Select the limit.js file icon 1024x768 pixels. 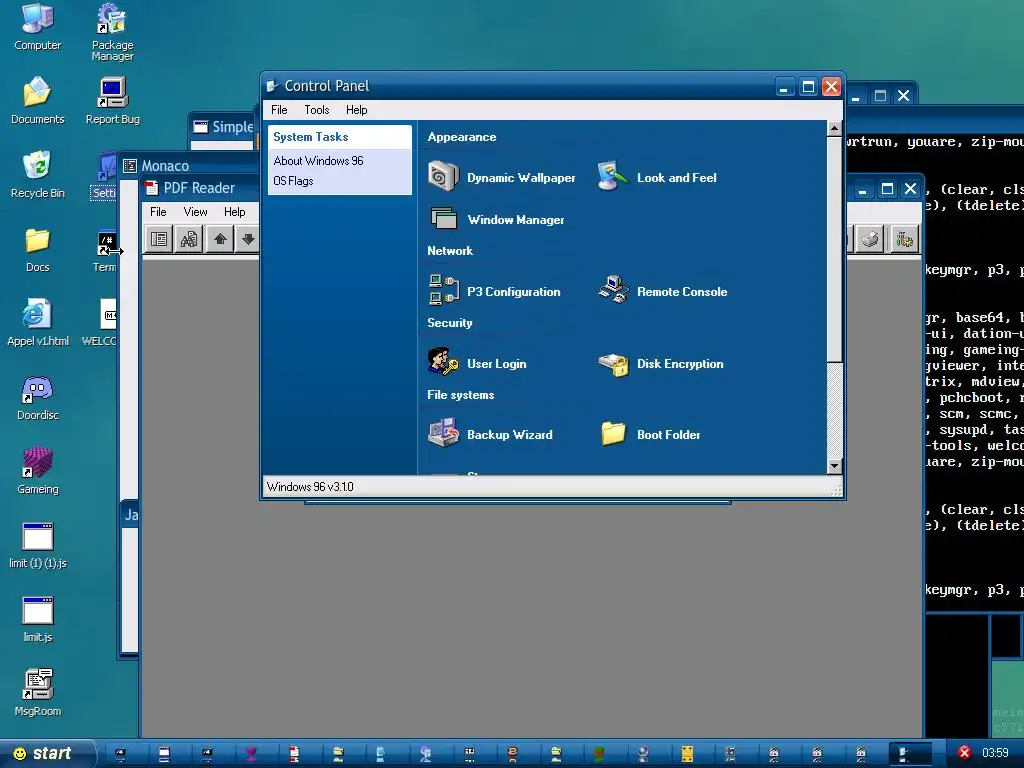click(37, 619)
